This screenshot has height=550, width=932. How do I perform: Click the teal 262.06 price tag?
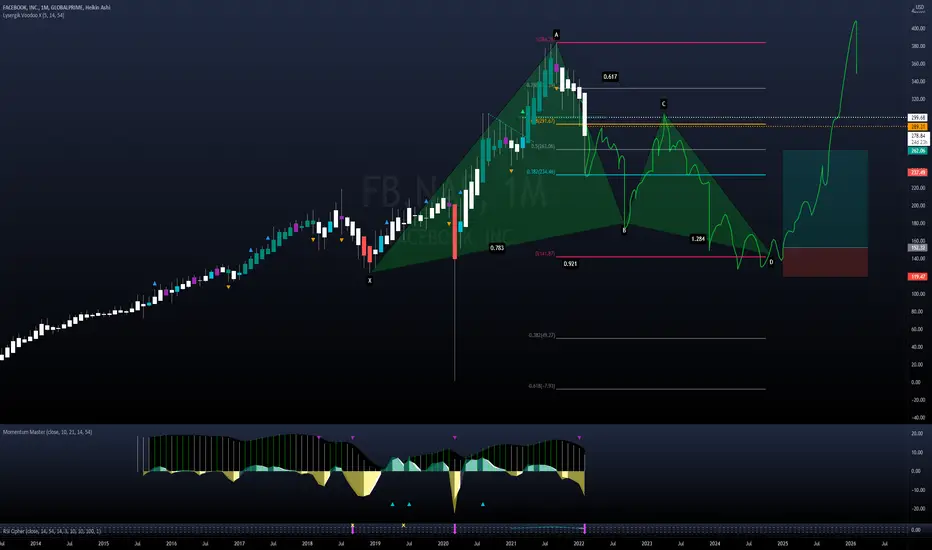pyautogui.click(x=918, y=151)
